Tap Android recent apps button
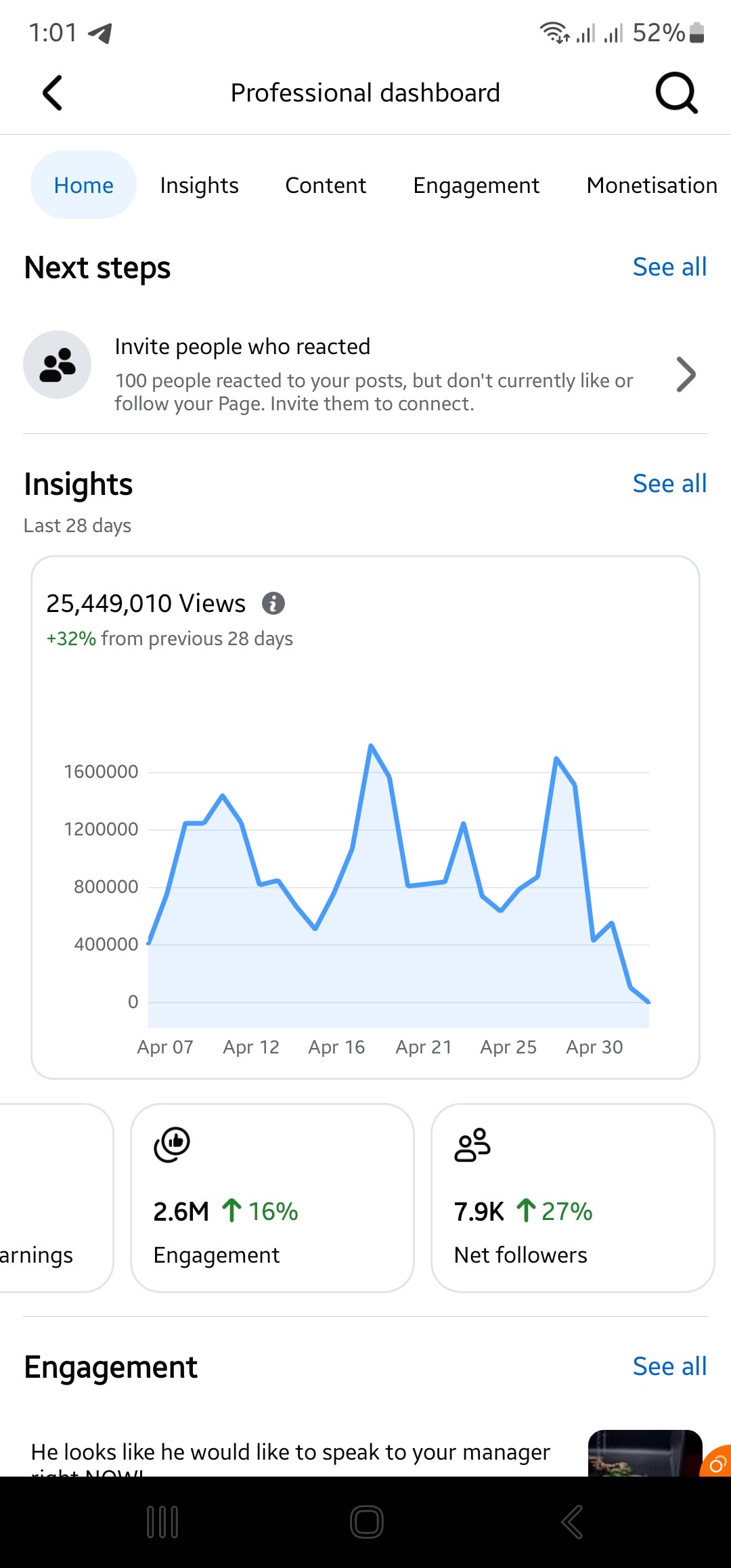 coord(162,1522)
